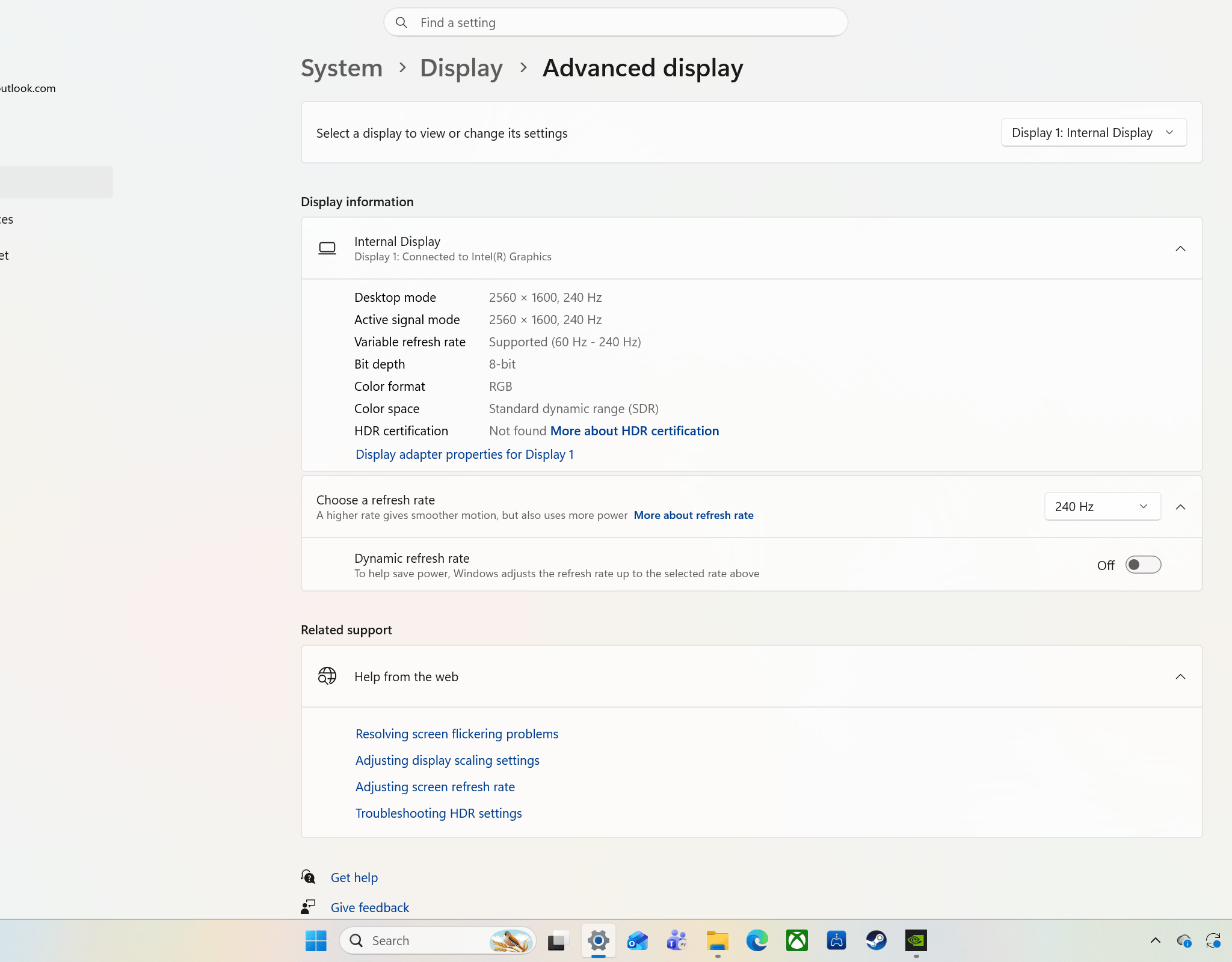
Task: Collapse the Internal Display information section
Action: 1180,248
